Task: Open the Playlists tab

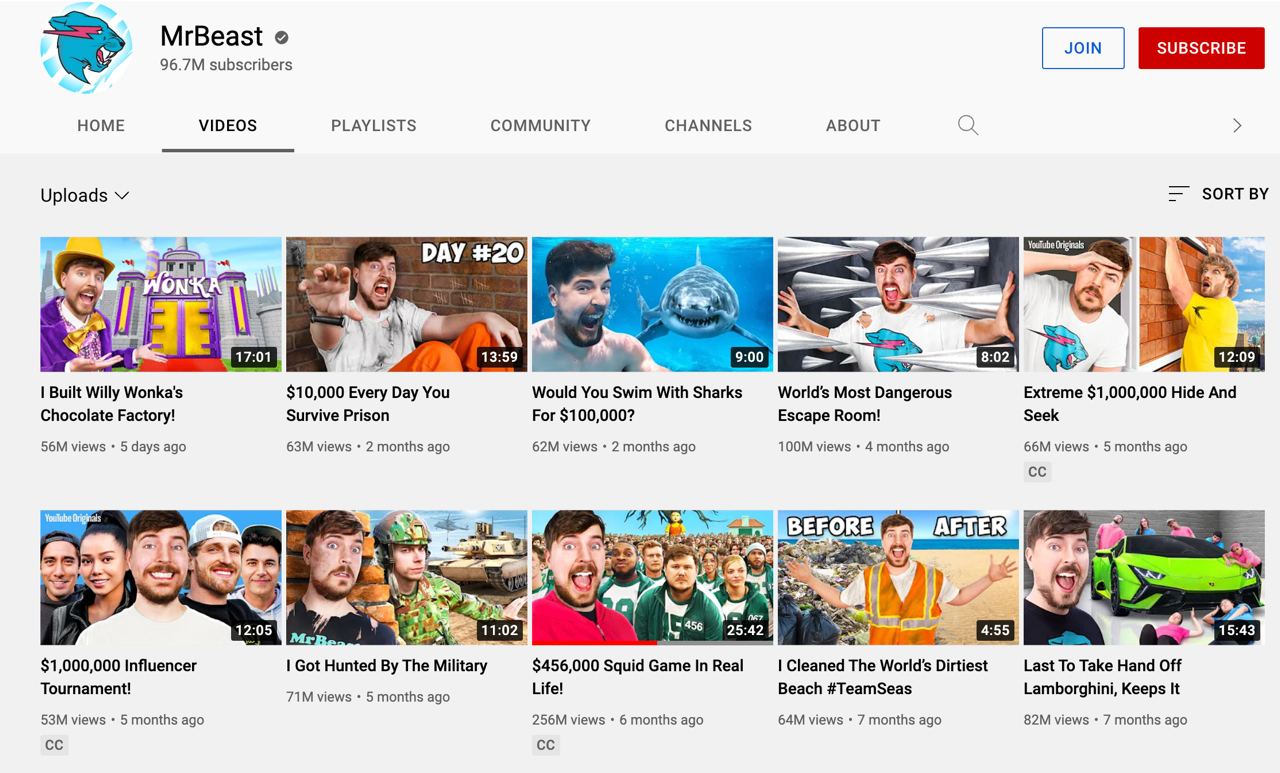Action: click(x=374, y=125)
